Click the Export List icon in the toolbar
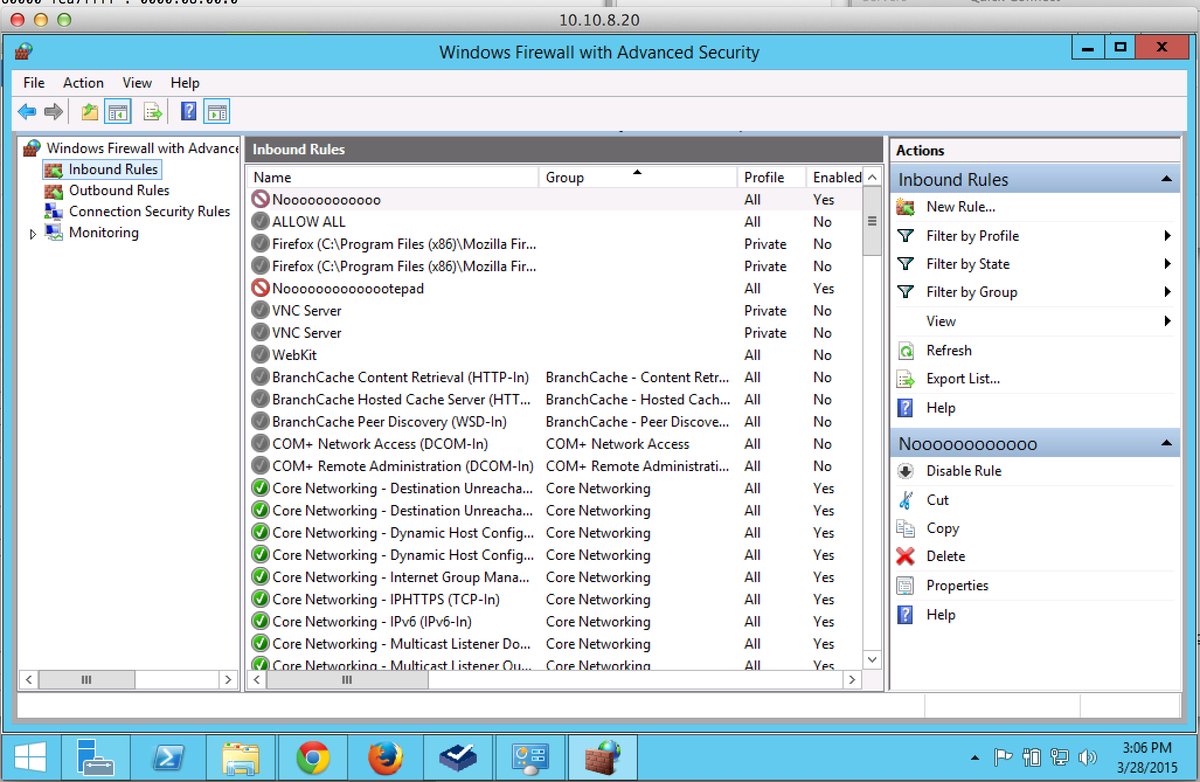The width and height of the screenshot is (1200, 782). pyautogui.click(x=153, y=112)
